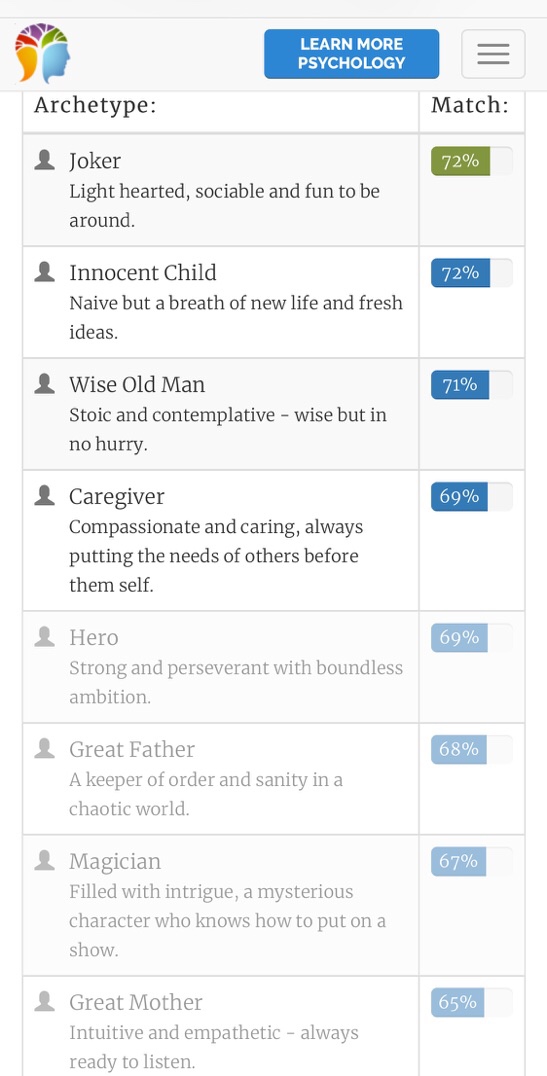Click the person icon beside Great Mother
The image size is (547, 1076).
(45, 1002)
